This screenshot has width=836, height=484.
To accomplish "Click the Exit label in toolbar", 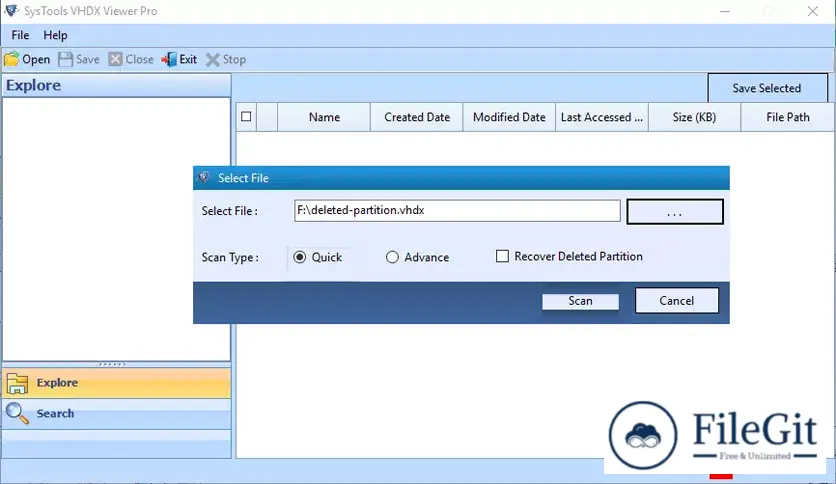I will (188, 59).
